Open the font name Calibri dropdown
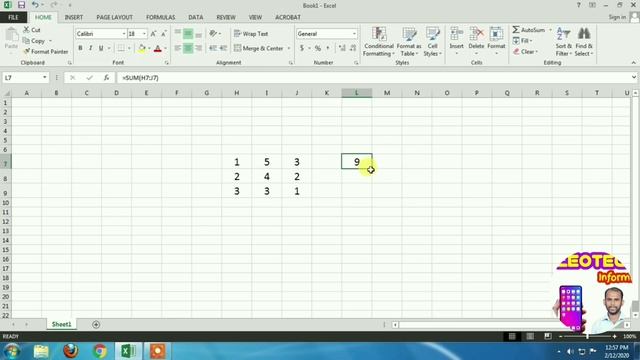Image resolution: width=640 pixels, height=360 pixels. [124, 34]
